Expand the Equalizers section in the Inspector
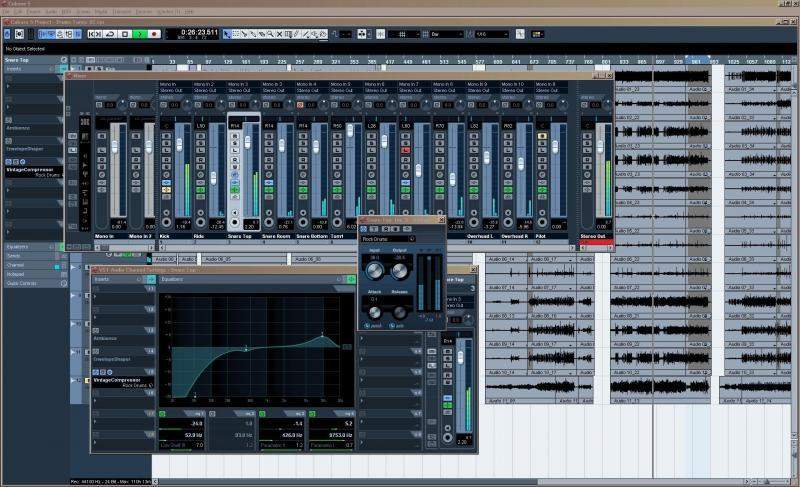The height and width of the screenshot is (487, 800). coord(22,246)
